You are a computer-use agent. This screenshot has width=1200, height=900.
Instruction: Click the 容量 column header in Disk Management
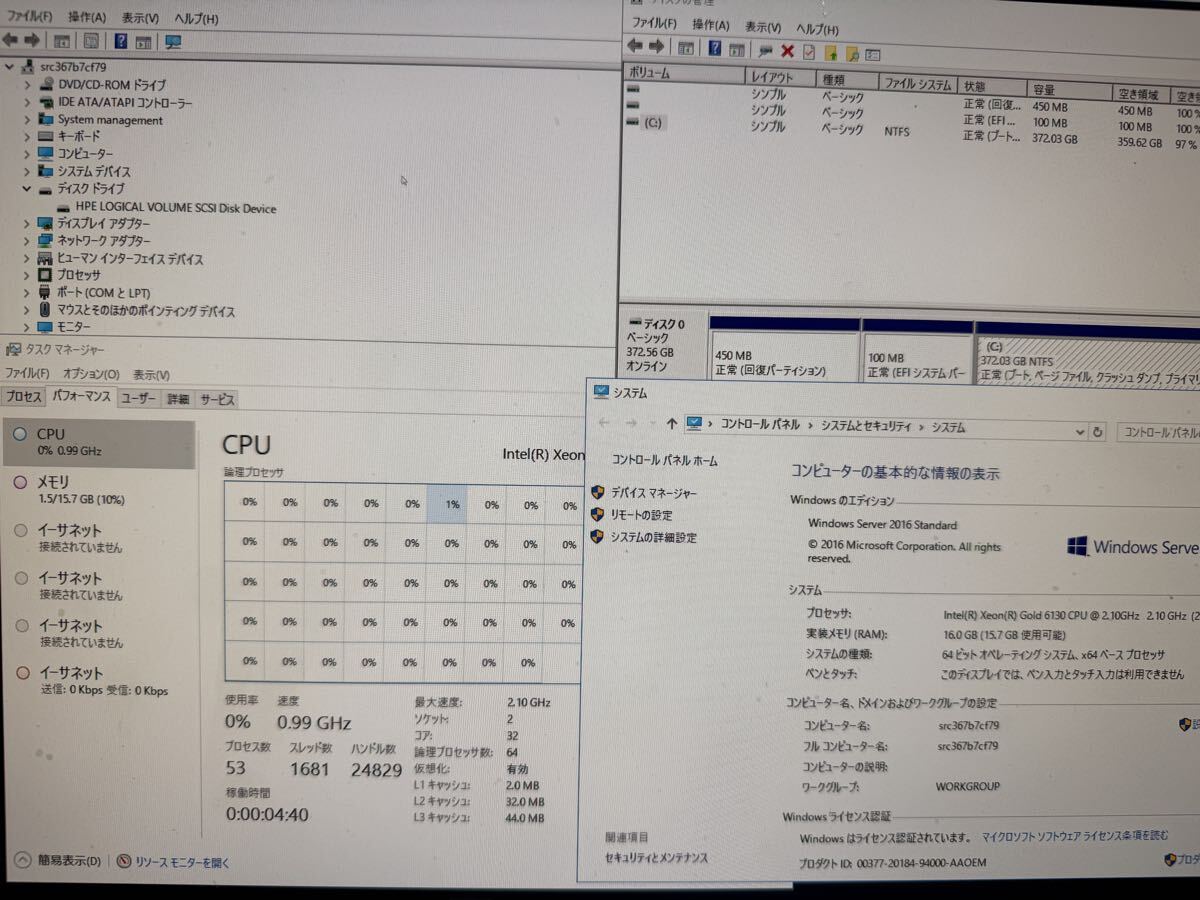[x=1071, y=89]
